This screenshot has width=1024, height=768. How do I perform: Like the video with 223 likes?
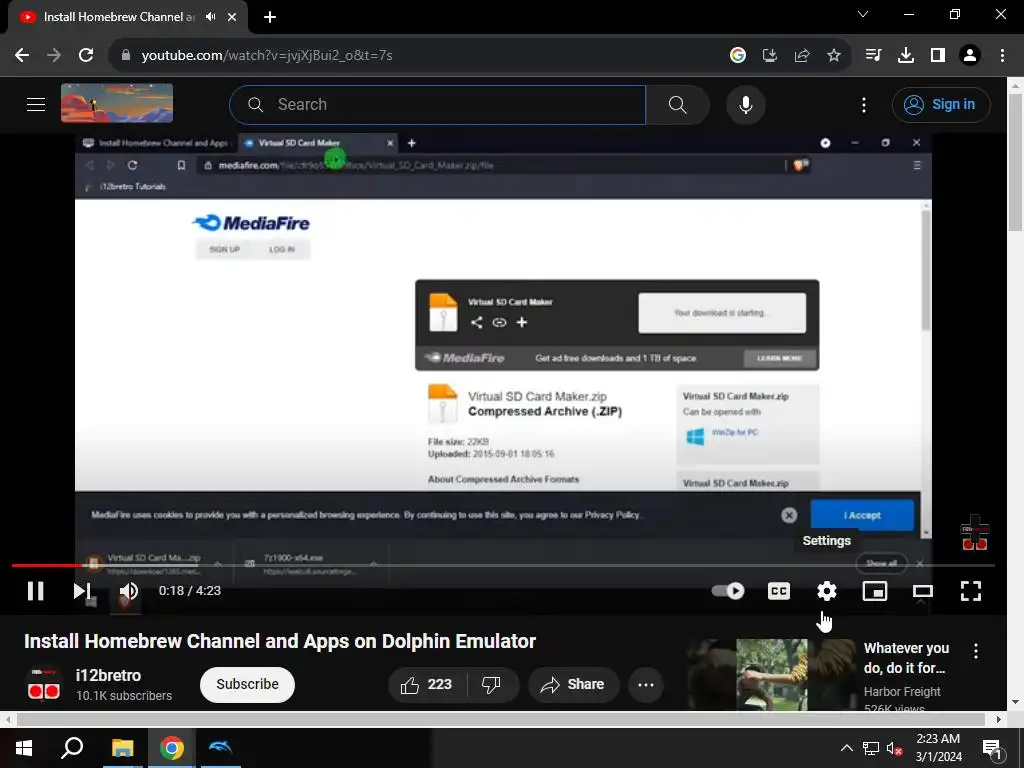coord(427,684)
